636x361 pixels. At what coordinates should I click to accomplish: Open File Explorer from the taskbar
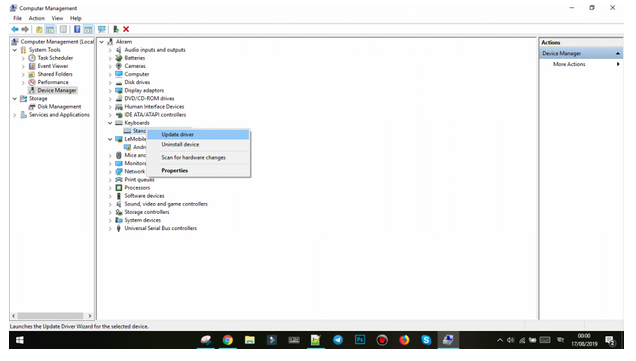click(249, 340)
